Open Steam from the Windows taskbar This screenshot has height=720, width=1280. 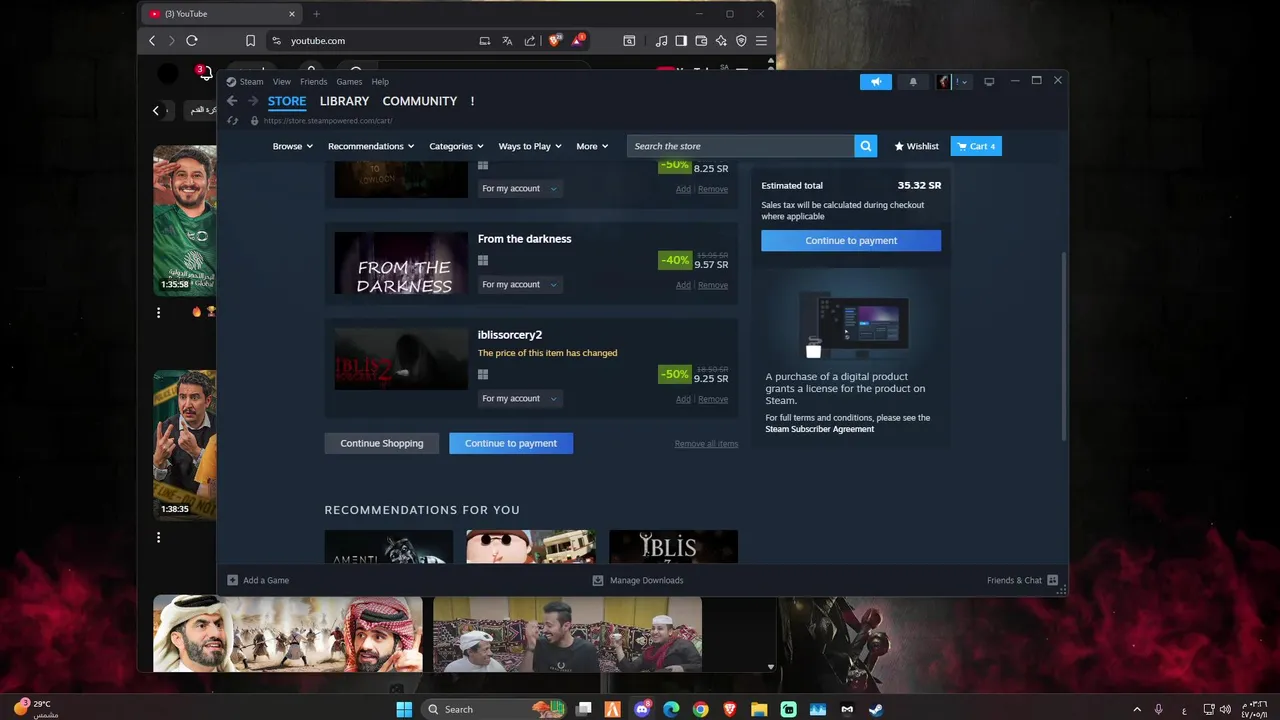(876, 709)
